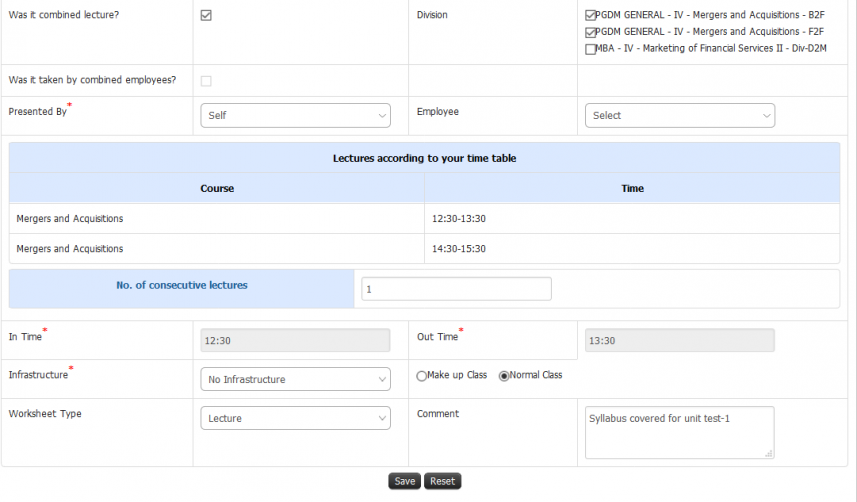This screenshot has width=857, height=502.
Task: Reset the form fields
Action: (x=442, y=481)
